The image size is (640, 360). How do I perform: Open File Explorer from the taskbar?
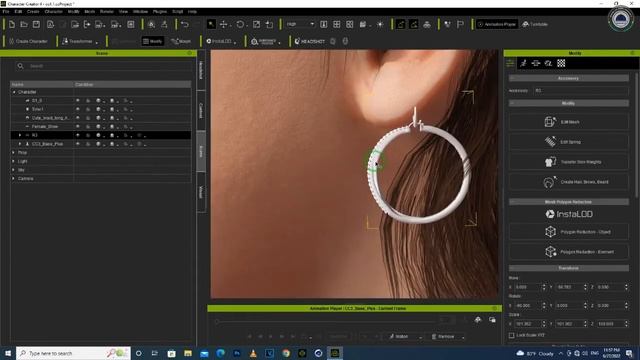188,353
